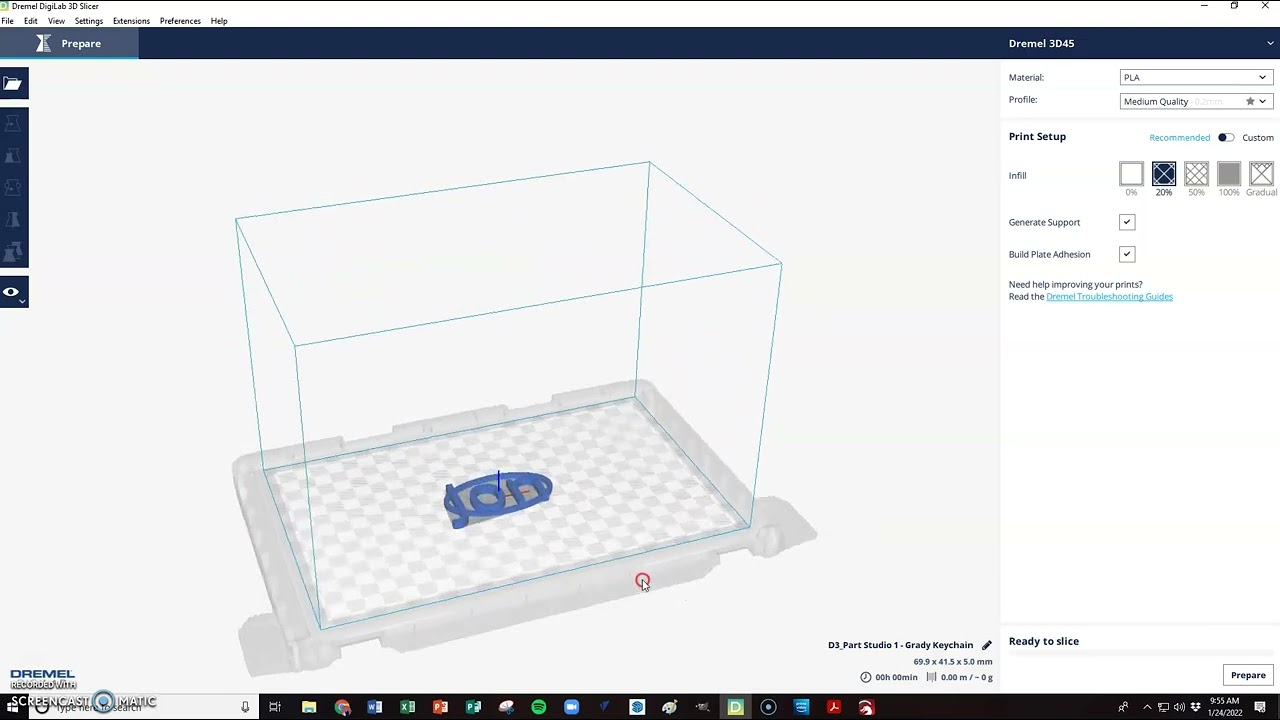
Task: Open the View menu
Action: coord(56,21)
